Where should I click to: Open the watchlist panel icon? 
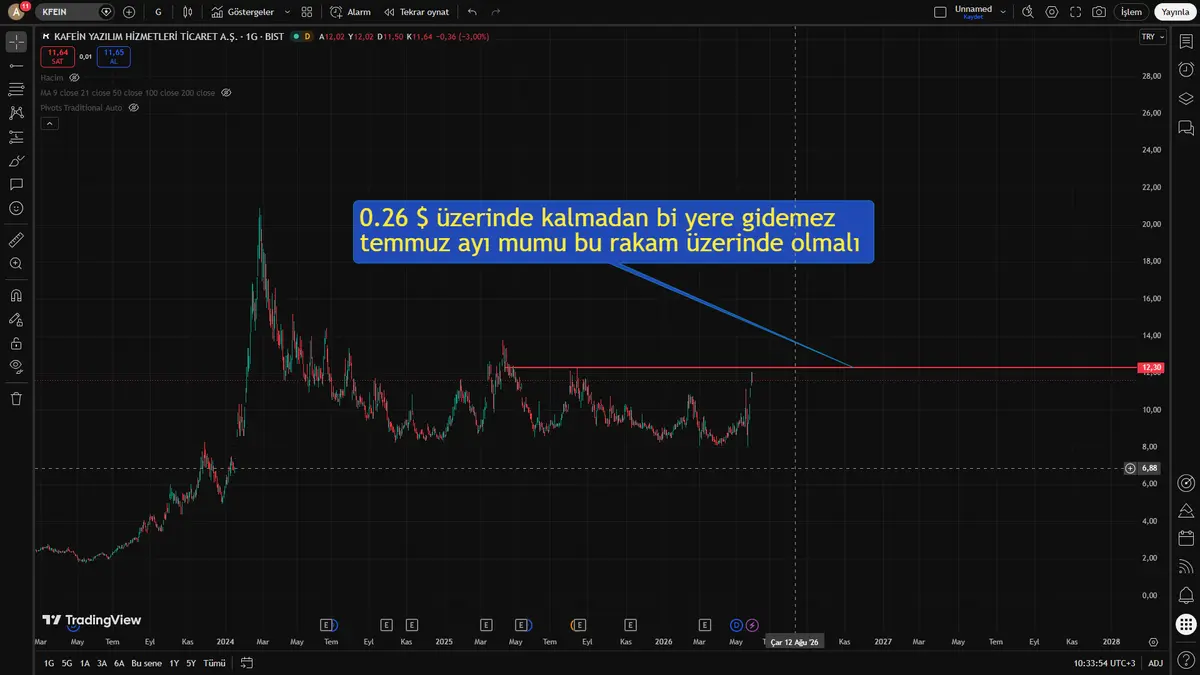pos(1186,41)
